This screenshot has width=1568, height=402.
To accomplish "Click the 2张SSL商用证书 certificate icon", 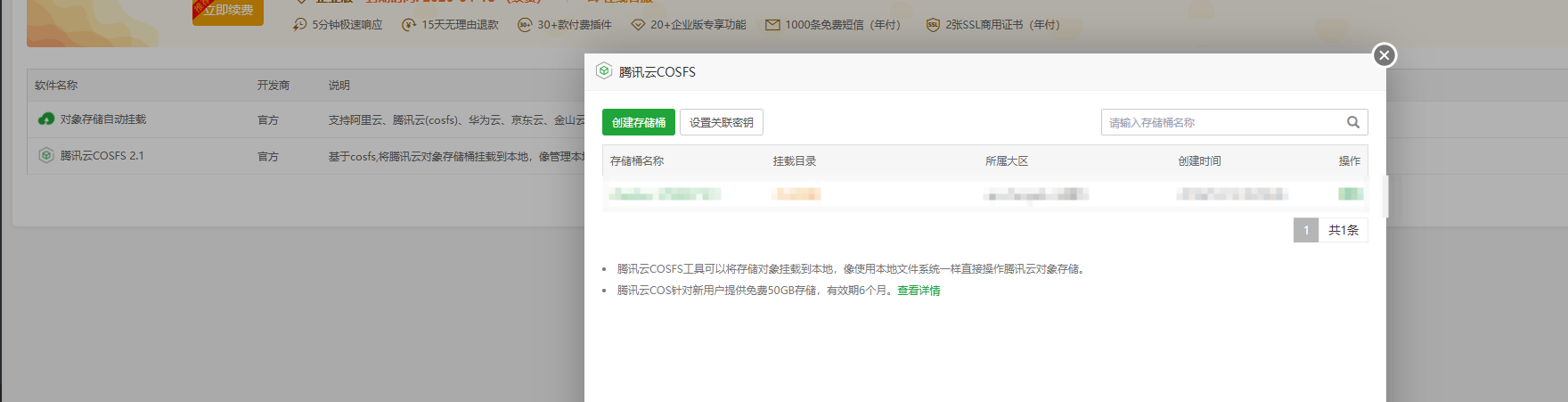I will click(x=933, y=24).
